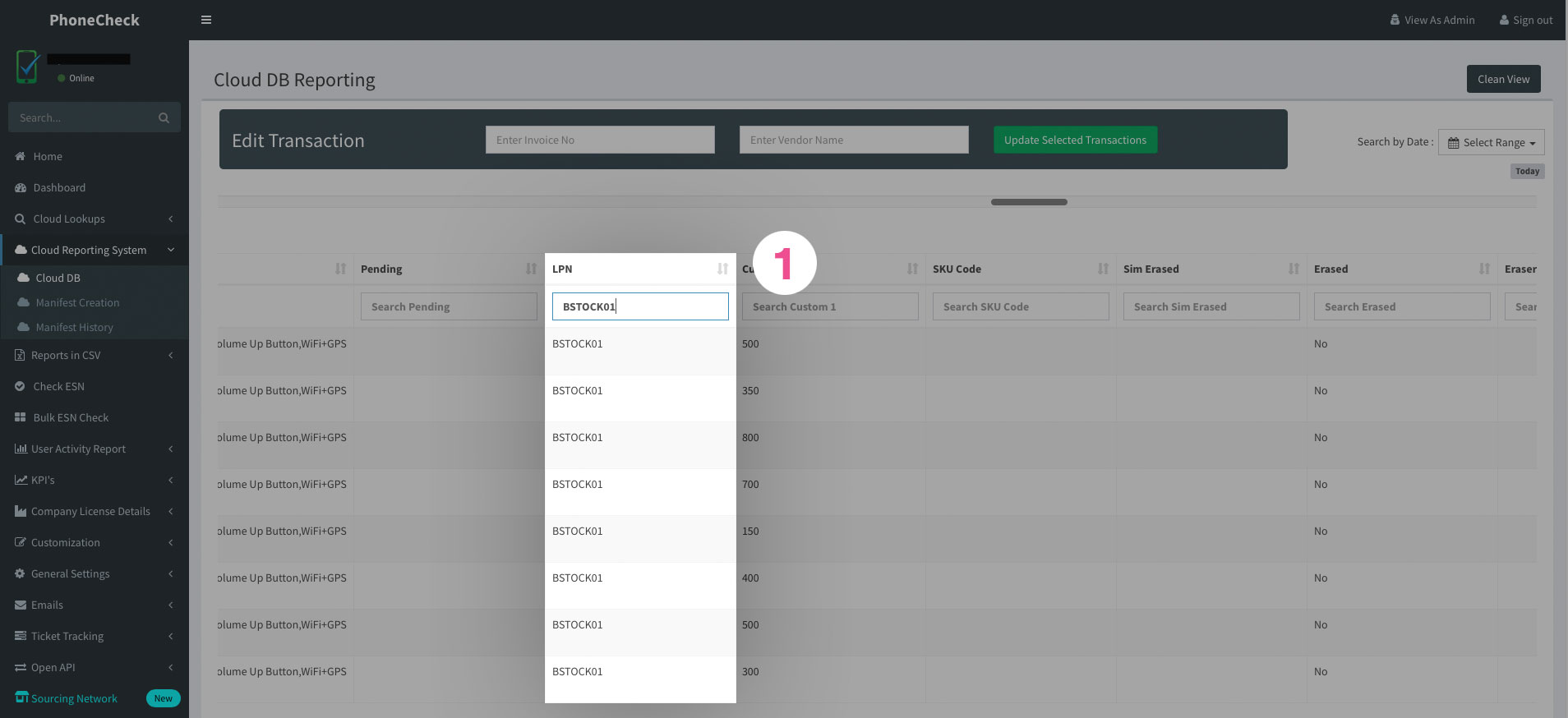This screenshot has height=718, width=1568.
Task: Sort the Erased column via sort icon
Action: coord(1484,269)
